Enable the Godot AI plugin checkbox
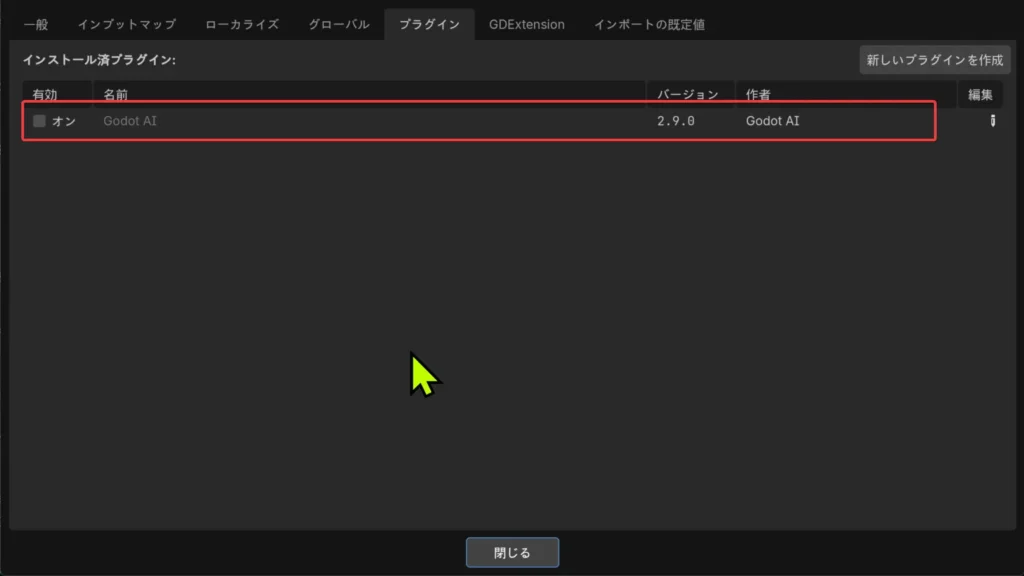 tap(39, 121)
